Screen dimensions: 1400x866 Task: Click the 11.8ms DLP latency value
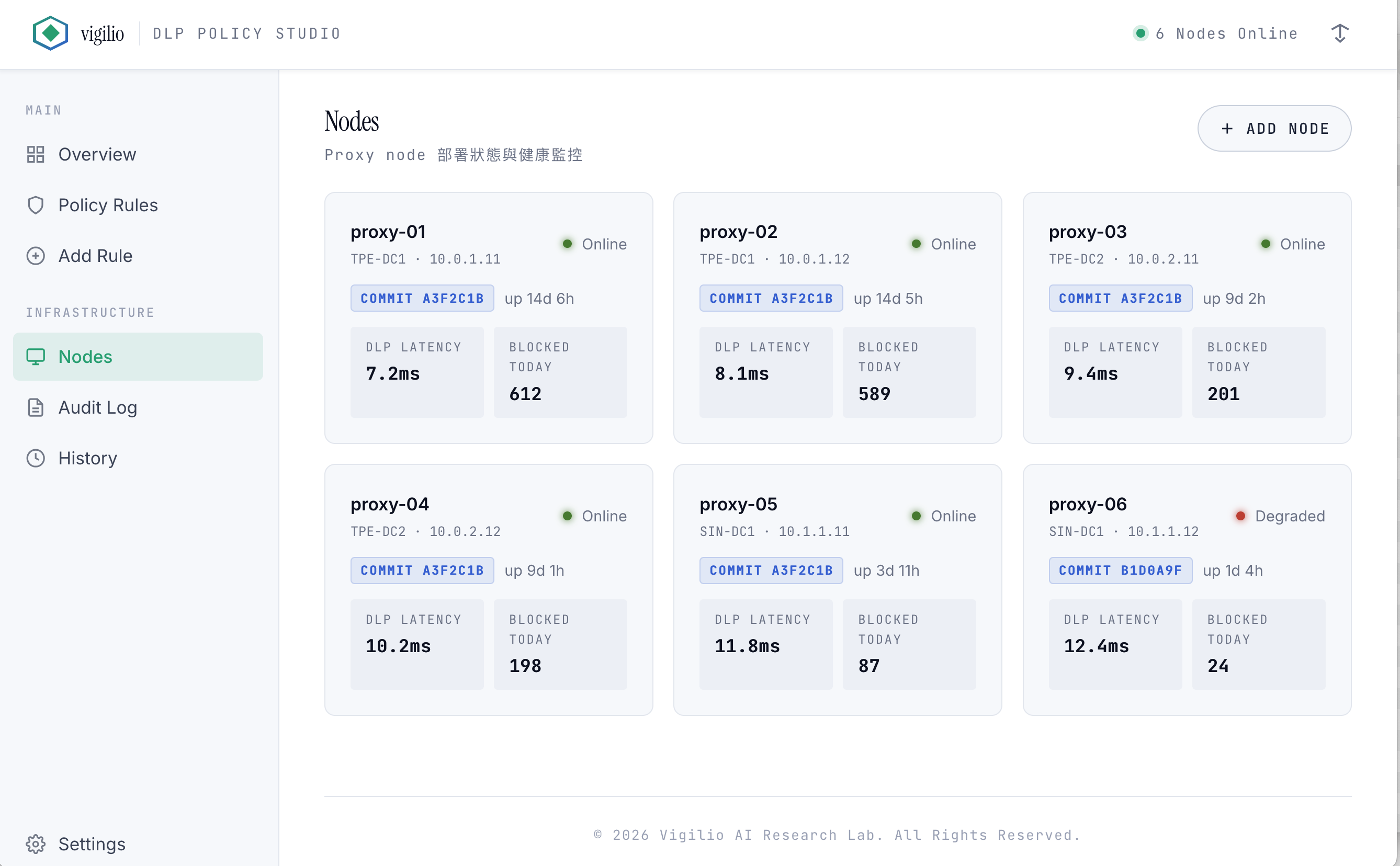[748, 647]
